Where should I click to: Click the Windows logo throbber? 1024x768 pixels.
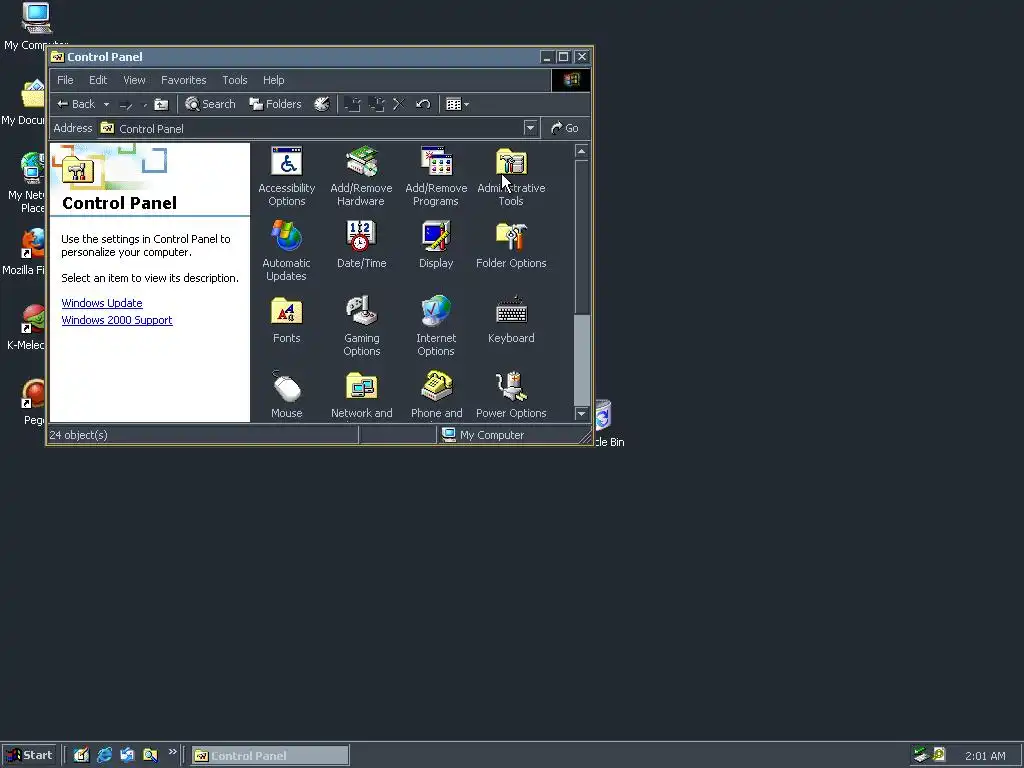[x=571, y=80]
